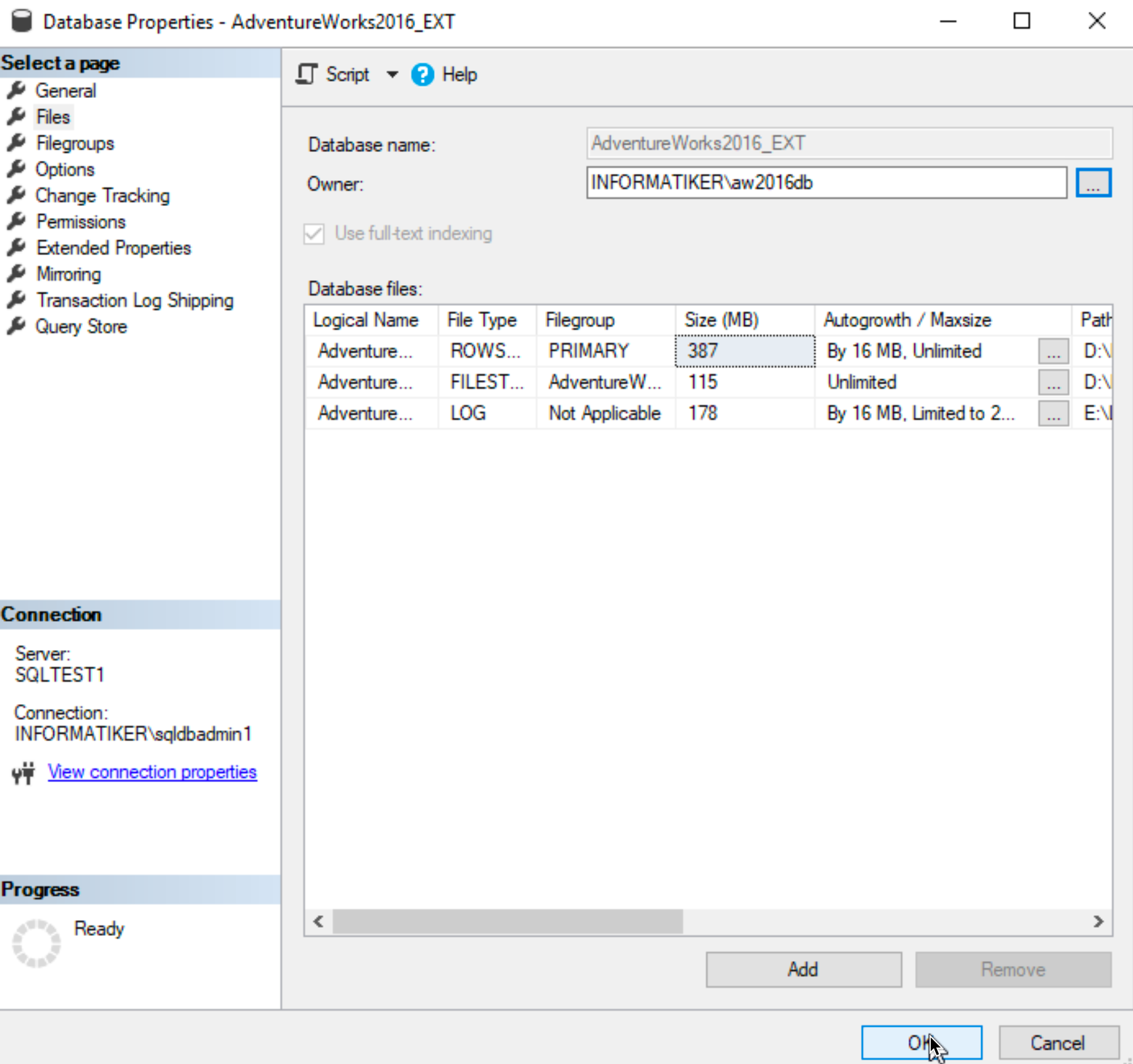1133x1064 pixels.
Task: Click the wrench icon beside Mirroring
Action: (x=16, y=274)
